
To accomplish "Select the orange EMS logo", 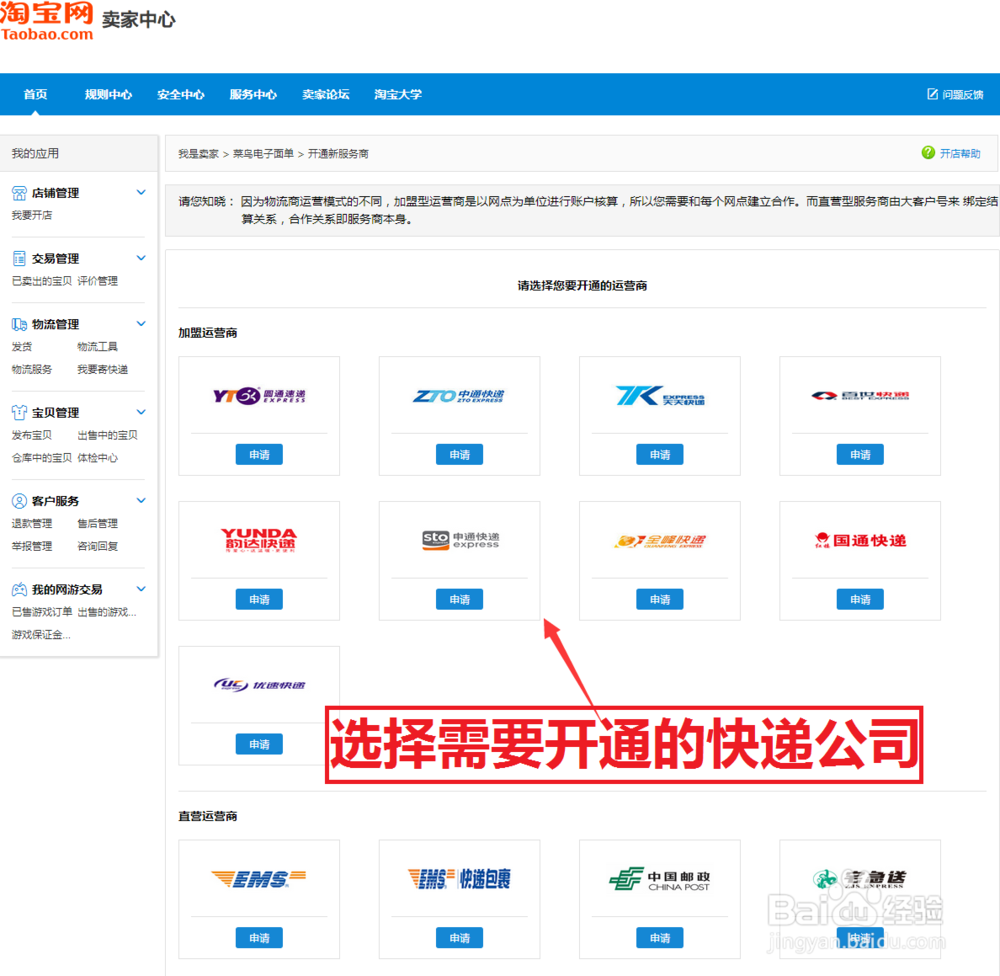I will click(259, 879).
